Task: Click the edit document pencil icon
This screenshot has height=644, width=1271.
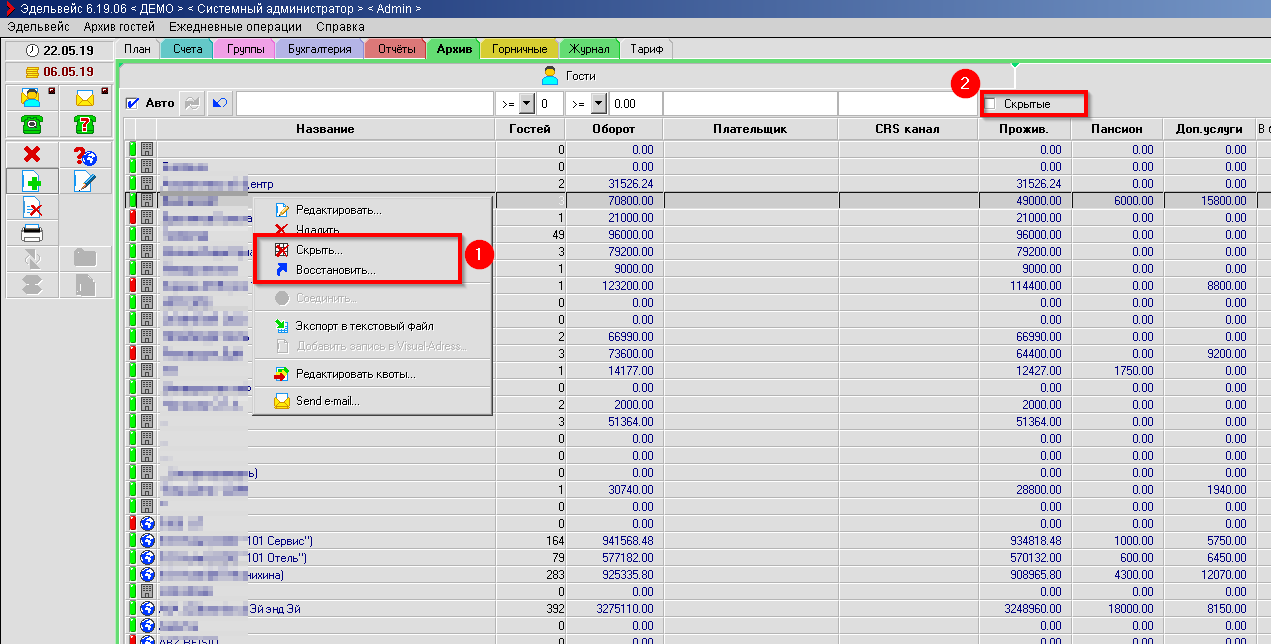Action: coord(84,181)
